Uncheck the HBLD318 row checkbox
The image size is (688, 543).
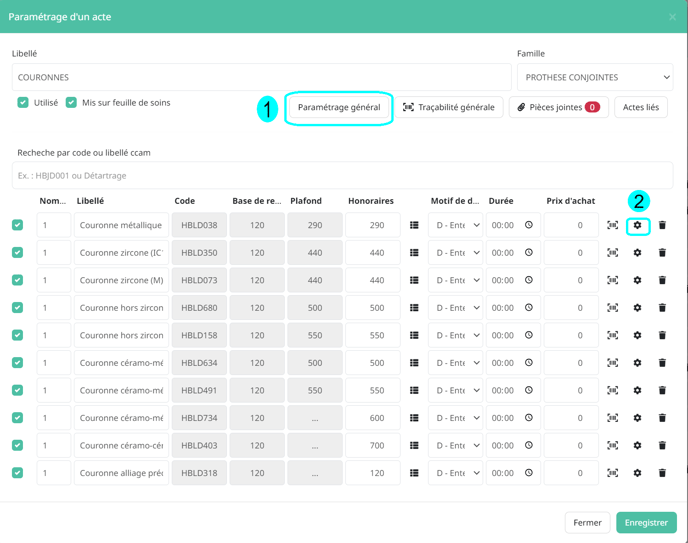[x=18, y=473]
